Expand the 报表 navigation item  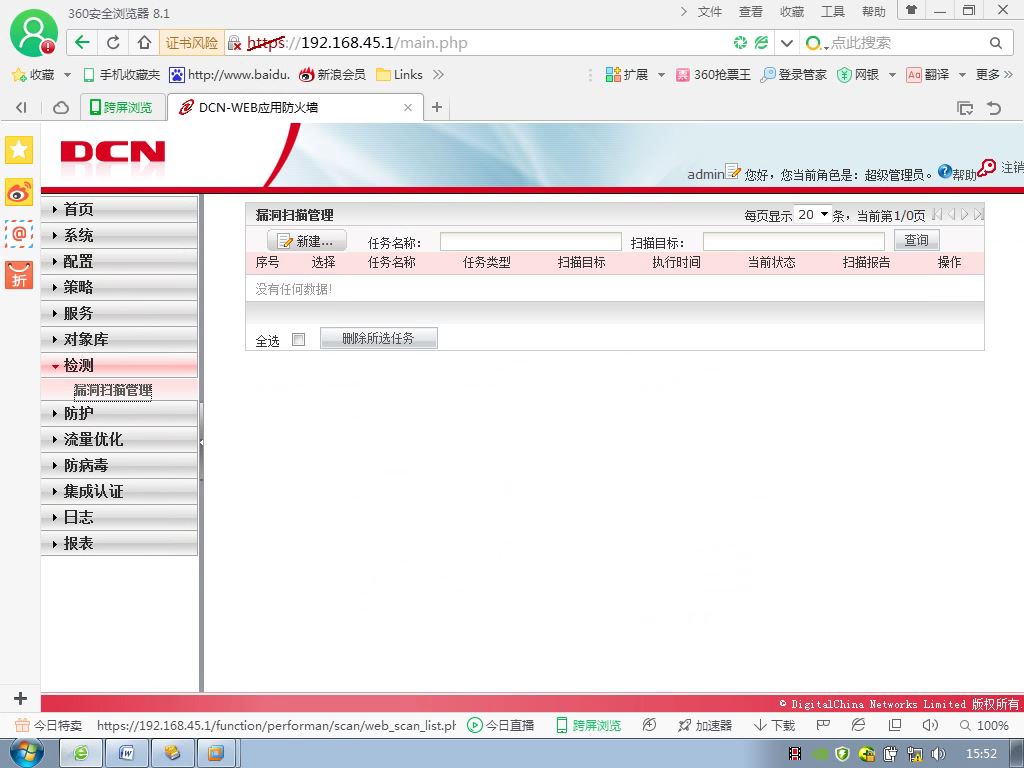120,543
